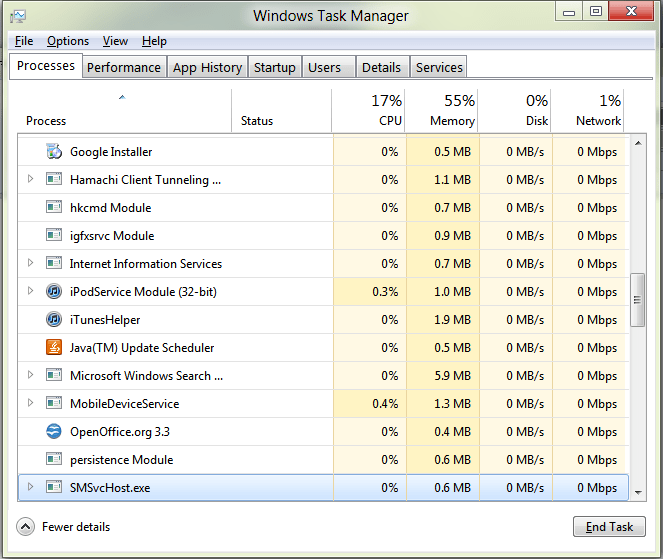
Task: Click the SMSvcHost.exe process icon
Action: (54, 487)
